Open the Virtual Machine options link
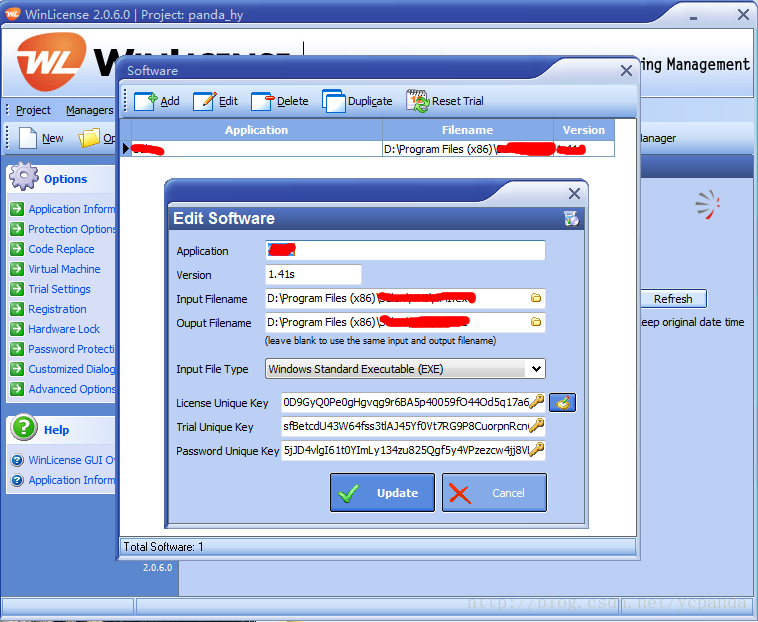 [64, 269]
